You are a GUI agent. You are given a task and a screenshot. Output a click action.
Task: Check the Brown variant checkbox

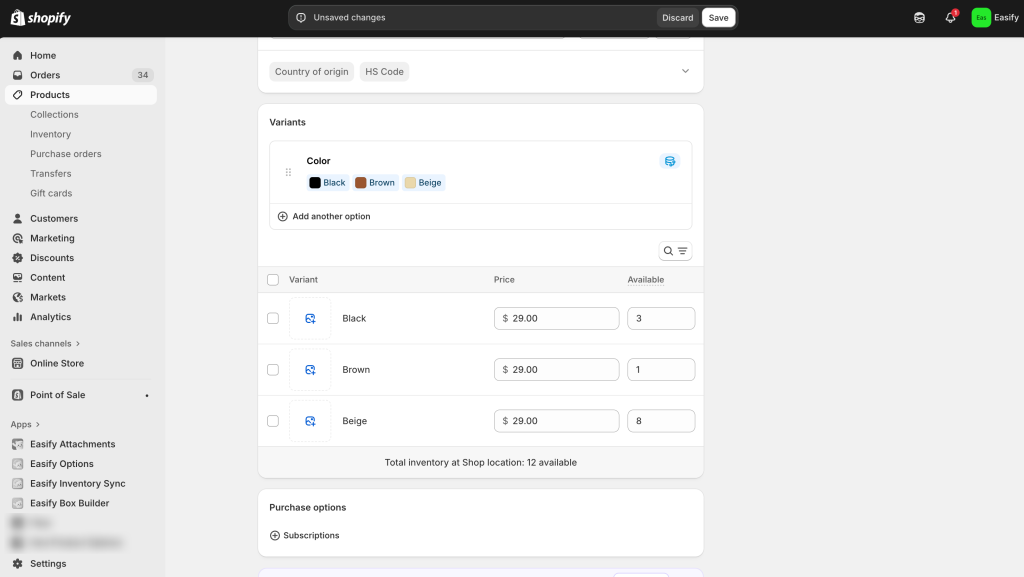(273, 370)
